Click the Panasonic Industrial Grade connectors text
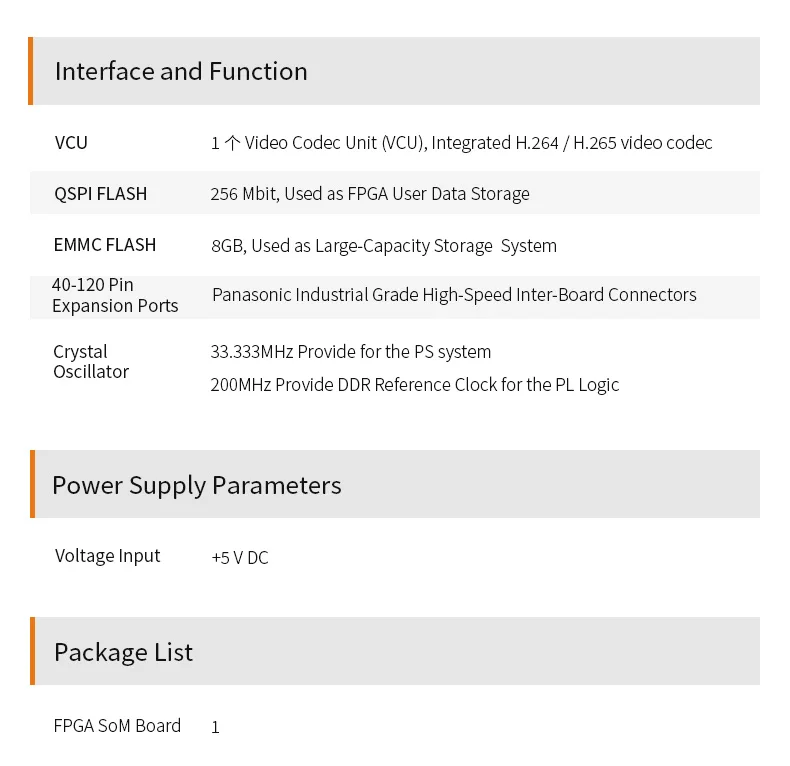 tap(454, 295)
